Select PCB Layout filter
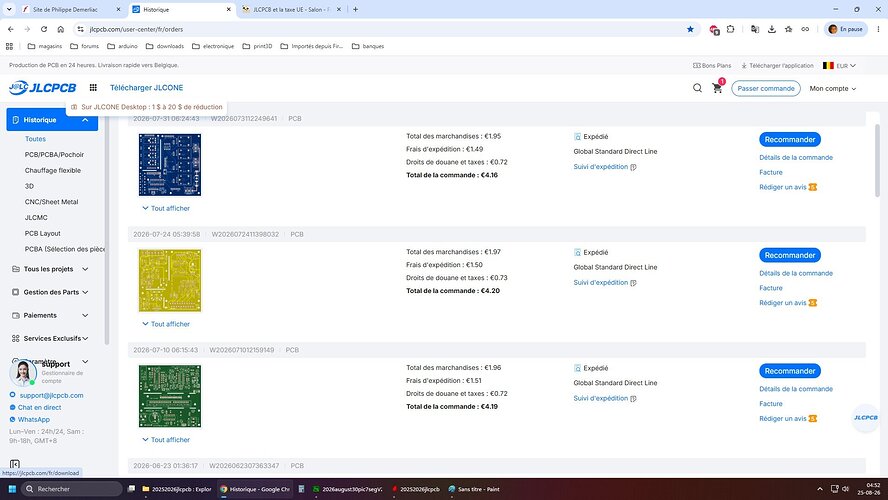 point(42,233)
